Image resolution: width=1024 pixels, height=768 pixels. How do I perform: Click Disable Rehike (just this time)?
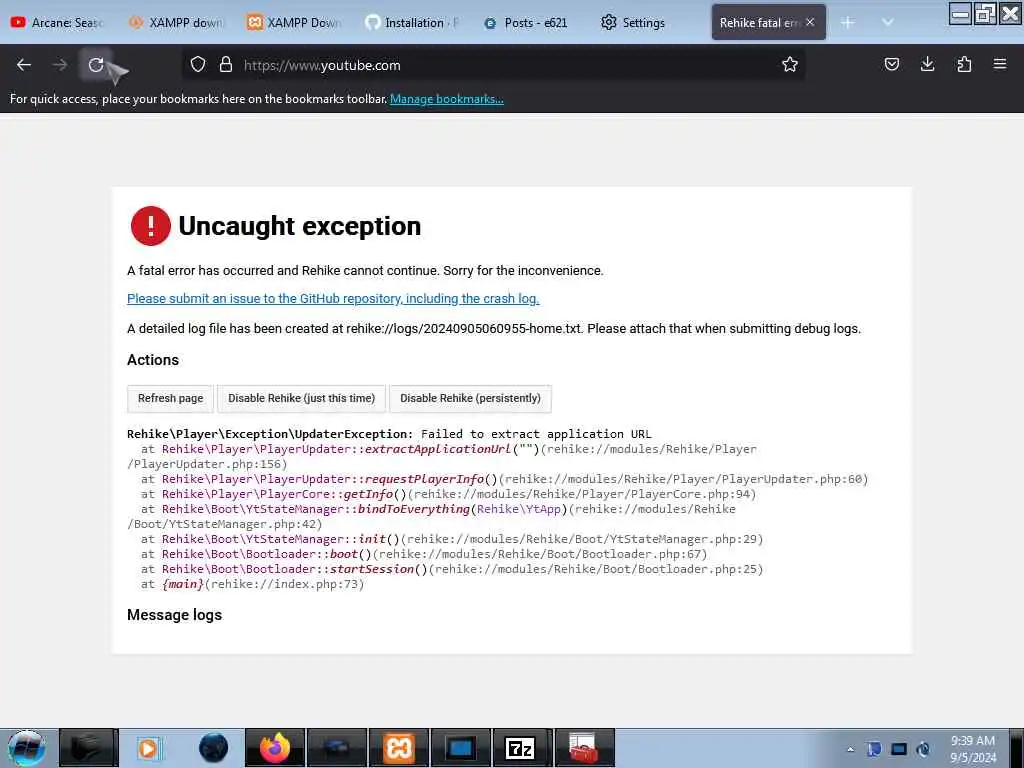click(x=301, y=398)
